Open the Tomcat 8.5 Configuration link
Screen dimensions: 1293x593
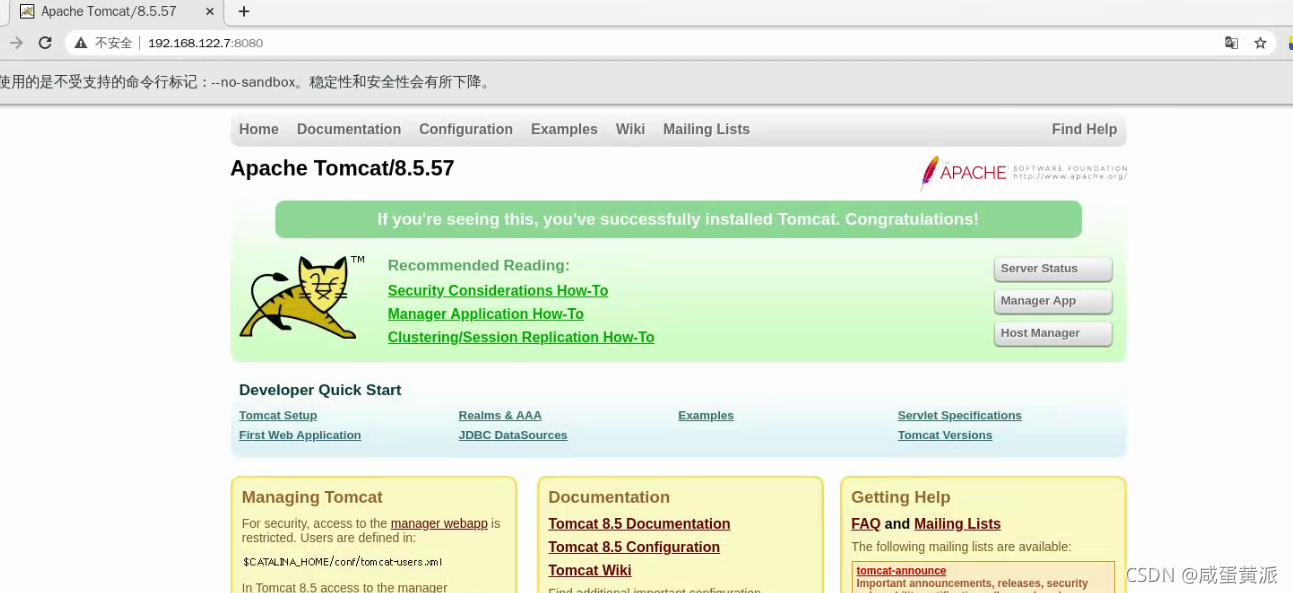click(x=634, y=547)
